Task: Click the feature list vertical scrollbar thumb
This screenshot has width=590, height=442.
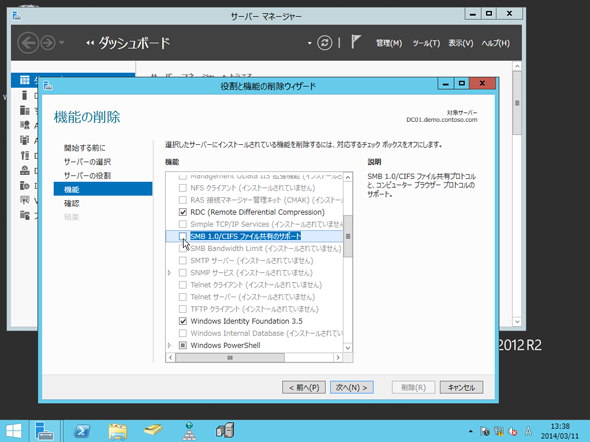Action: (x=348, y=236)
